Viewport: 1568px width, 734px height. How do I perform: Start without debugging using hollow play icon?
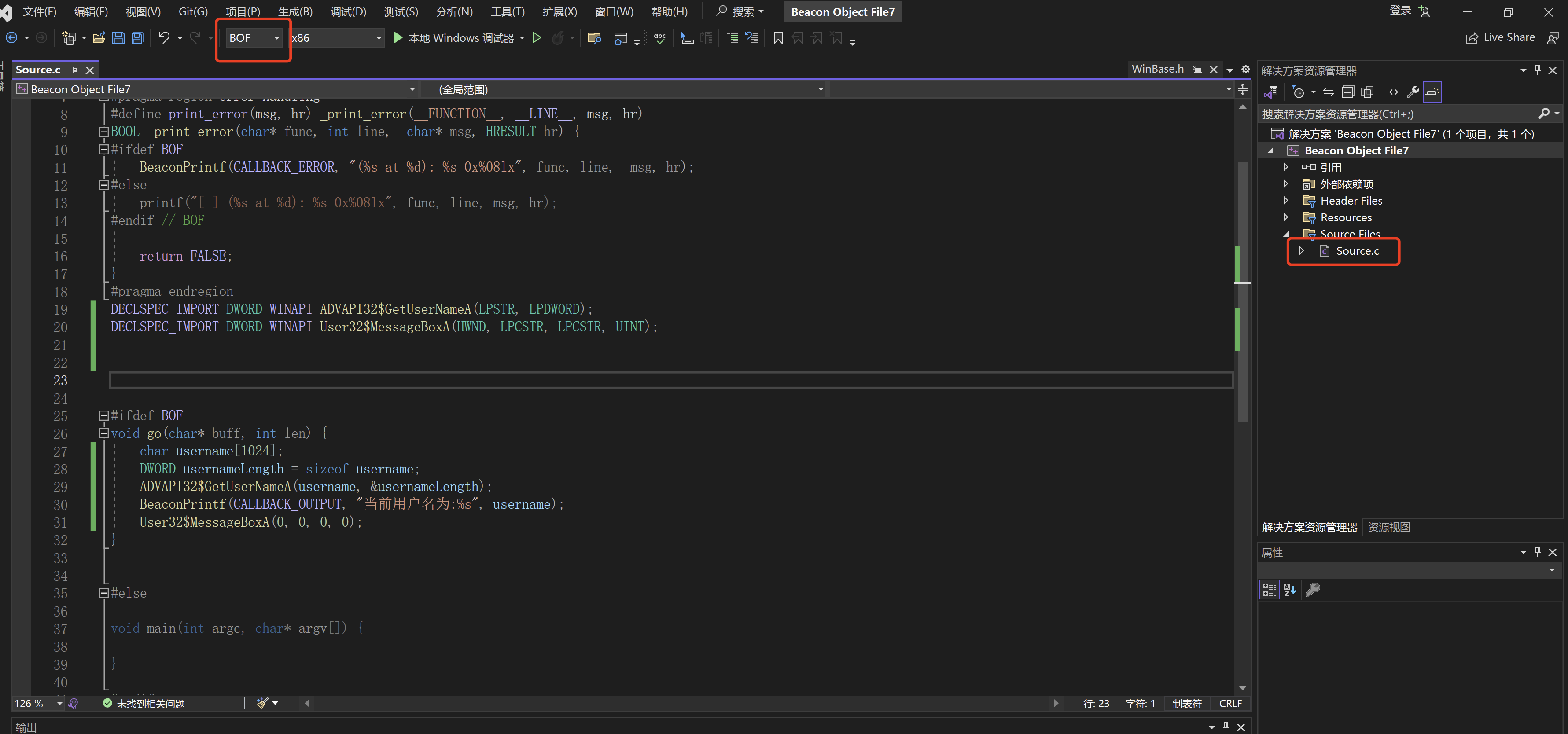[536, 38]
